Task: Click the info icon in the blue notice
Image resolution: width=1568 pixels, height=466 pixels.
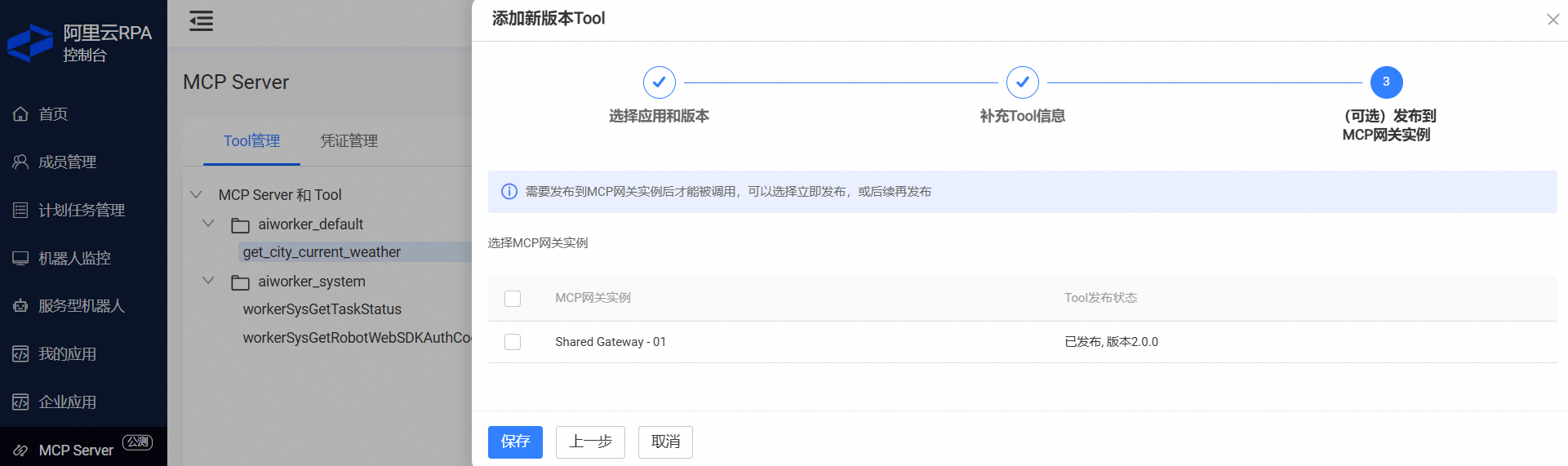Action: point(509,192)
